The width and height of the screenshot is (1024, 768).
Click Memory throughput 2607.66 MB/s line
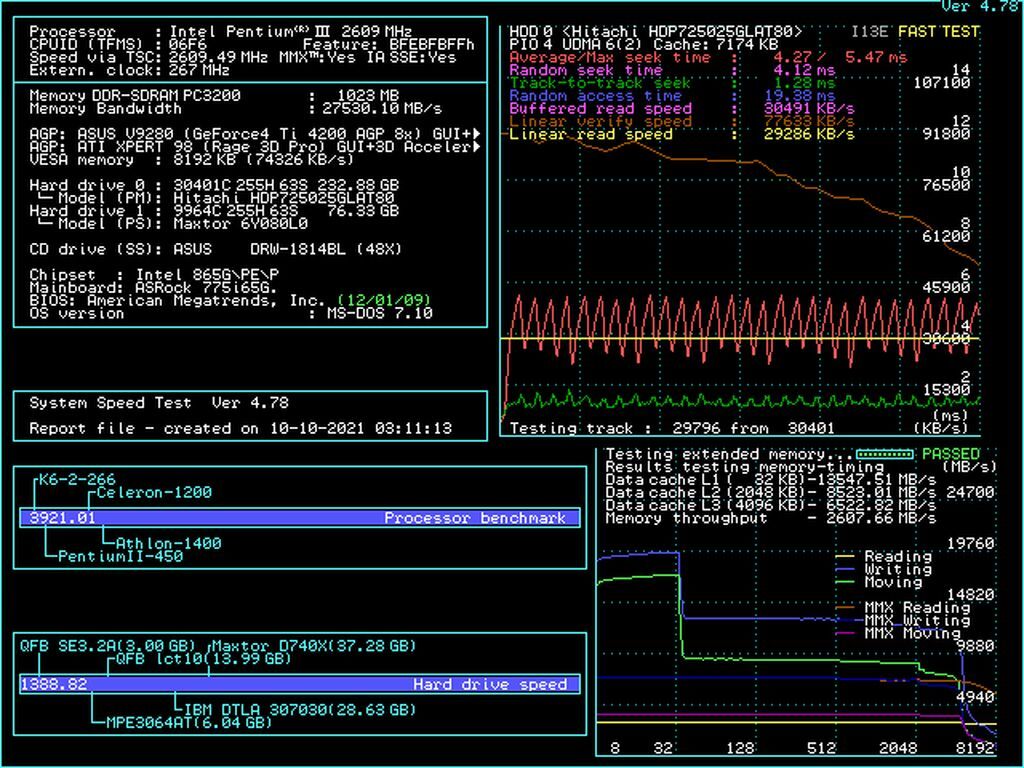pos(771,518)
